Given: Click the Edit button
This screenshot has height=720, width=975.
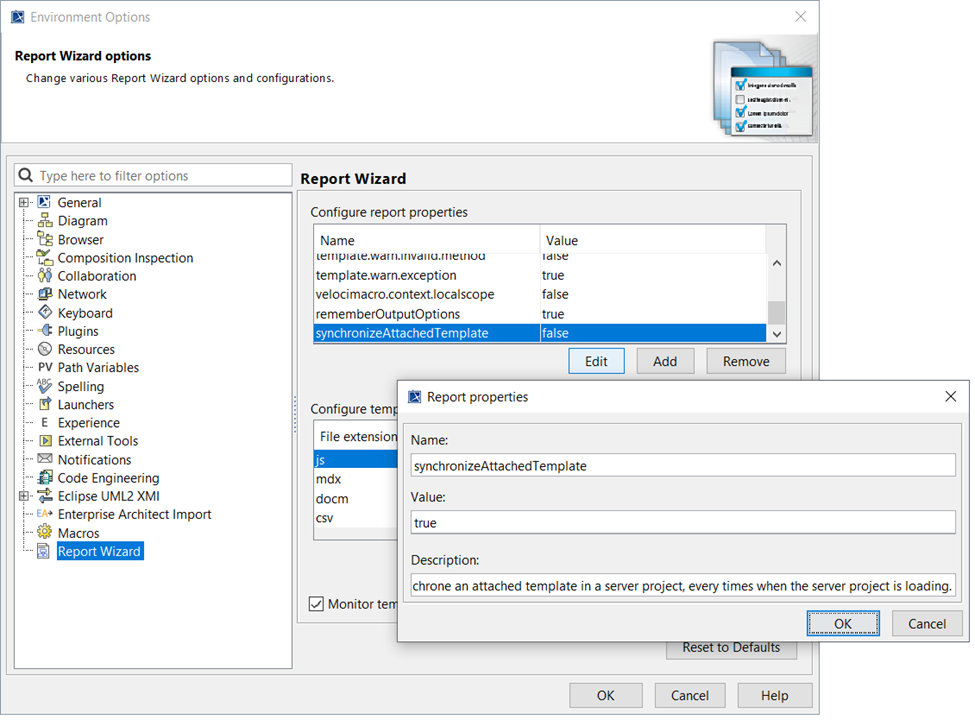Looking at the screenshot, I should (596, 361).
